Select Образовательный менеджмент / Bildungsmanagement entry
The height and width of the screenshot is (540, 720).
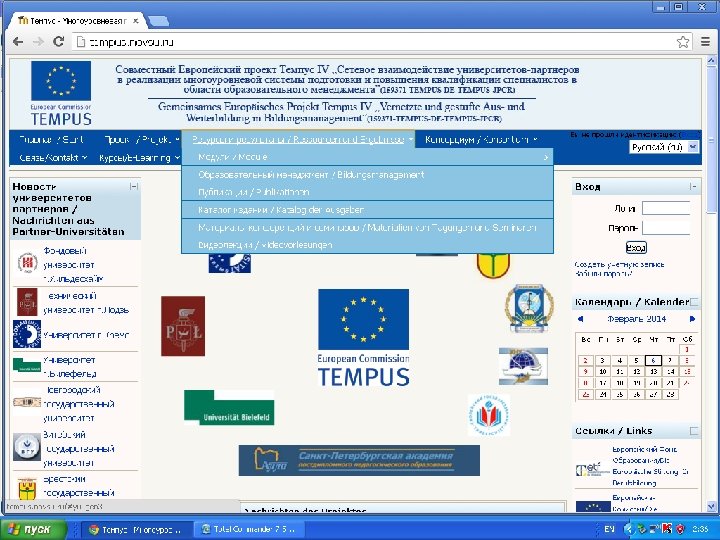[367, 174]
